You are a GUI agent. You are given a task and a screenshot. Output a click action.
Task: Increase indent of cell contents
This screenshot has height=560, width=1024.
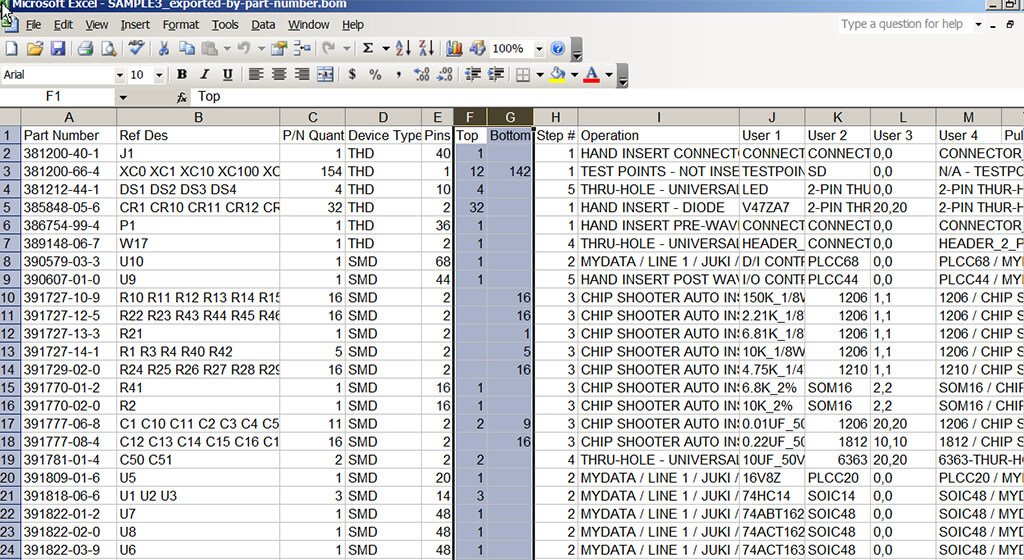496,74
